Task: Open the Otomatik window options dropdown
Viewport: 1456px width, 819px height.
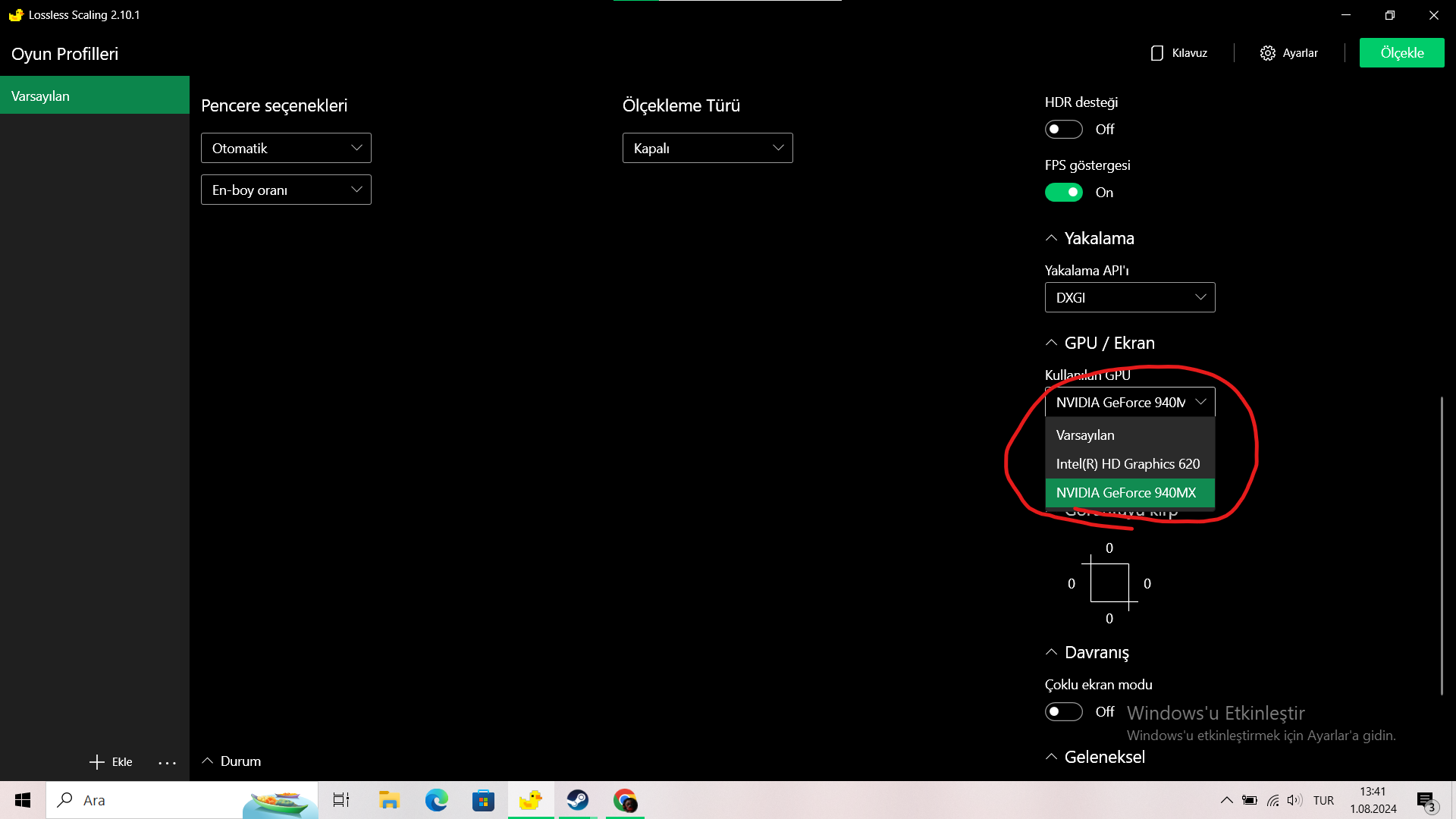Action: coord(286,149)
